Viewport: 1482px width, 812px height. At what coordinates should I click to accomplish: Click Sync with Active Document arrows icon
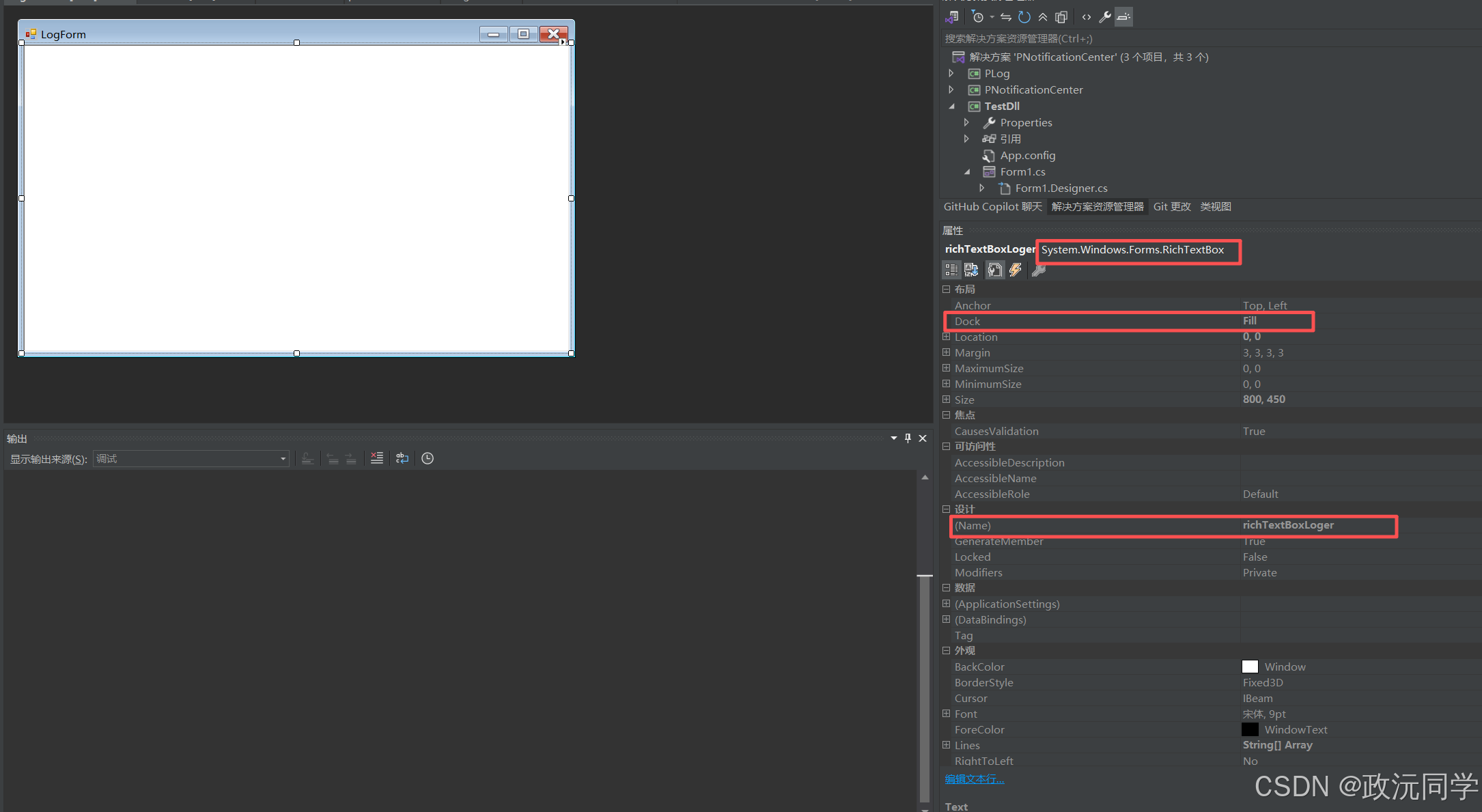coord(1006,17)
